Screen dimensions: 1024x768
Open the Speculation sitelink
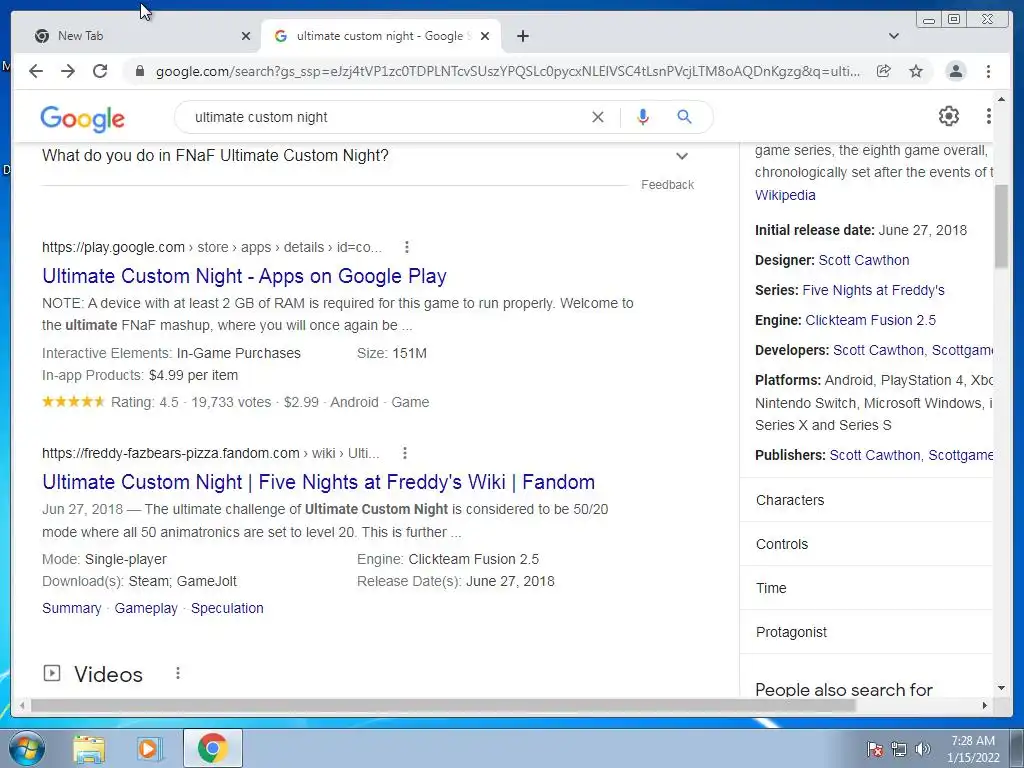[227, 608]
